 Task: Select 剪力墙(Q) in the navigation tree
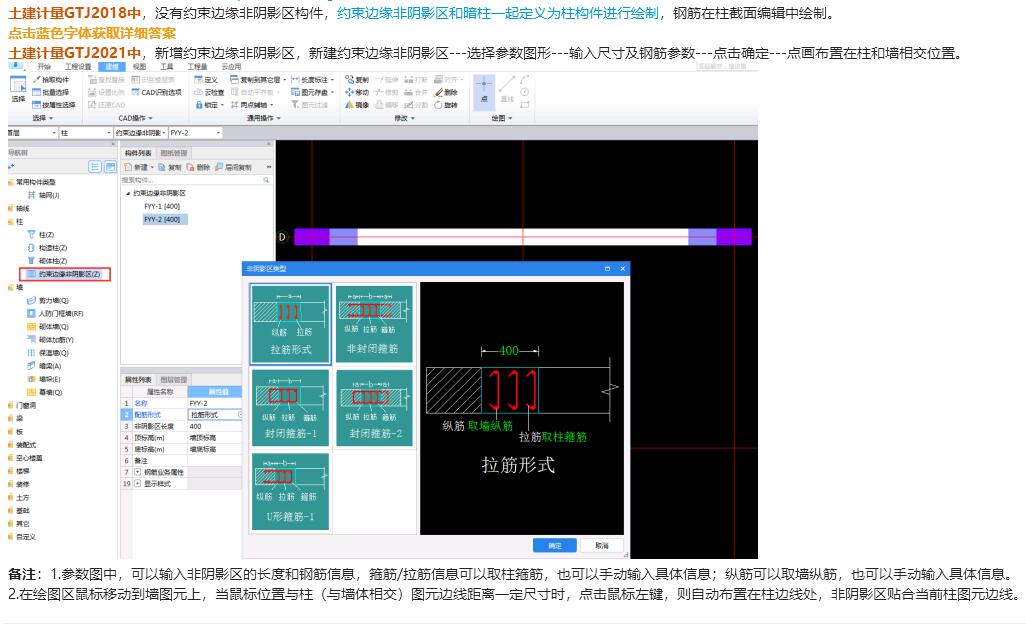pos(48,300)
